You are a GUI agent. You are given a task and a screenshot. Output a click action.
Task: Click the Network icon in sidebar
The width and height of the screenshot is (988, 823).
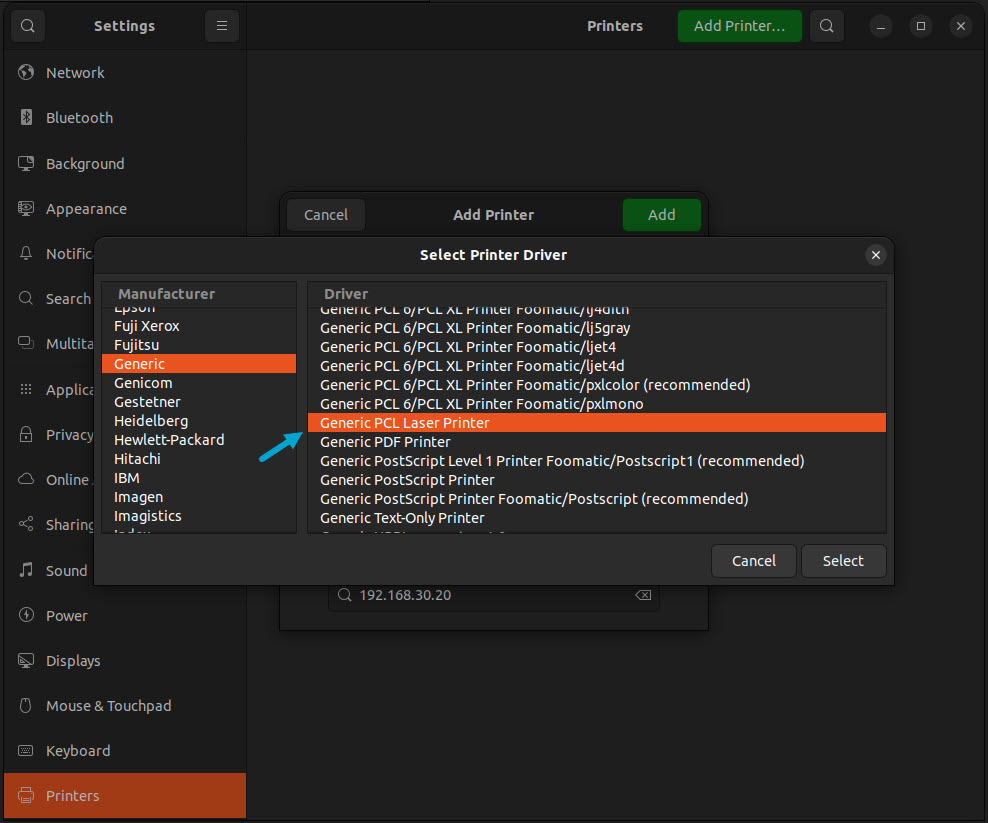point(26,73)
